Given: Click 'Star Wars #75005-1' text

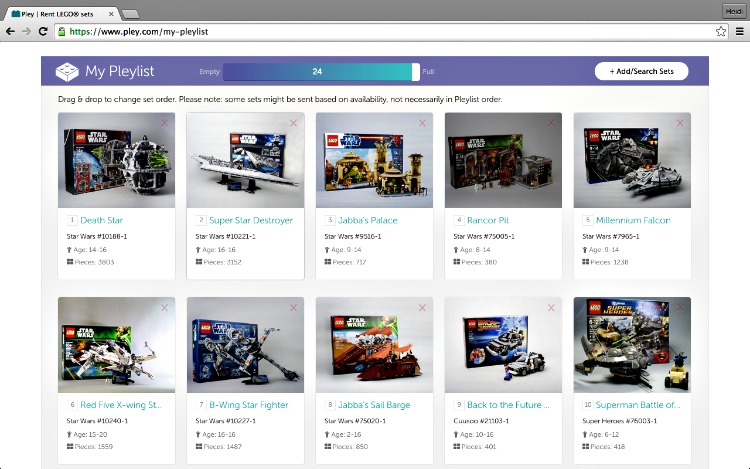Looking at the screenshot, I should (x=484, y=236).
